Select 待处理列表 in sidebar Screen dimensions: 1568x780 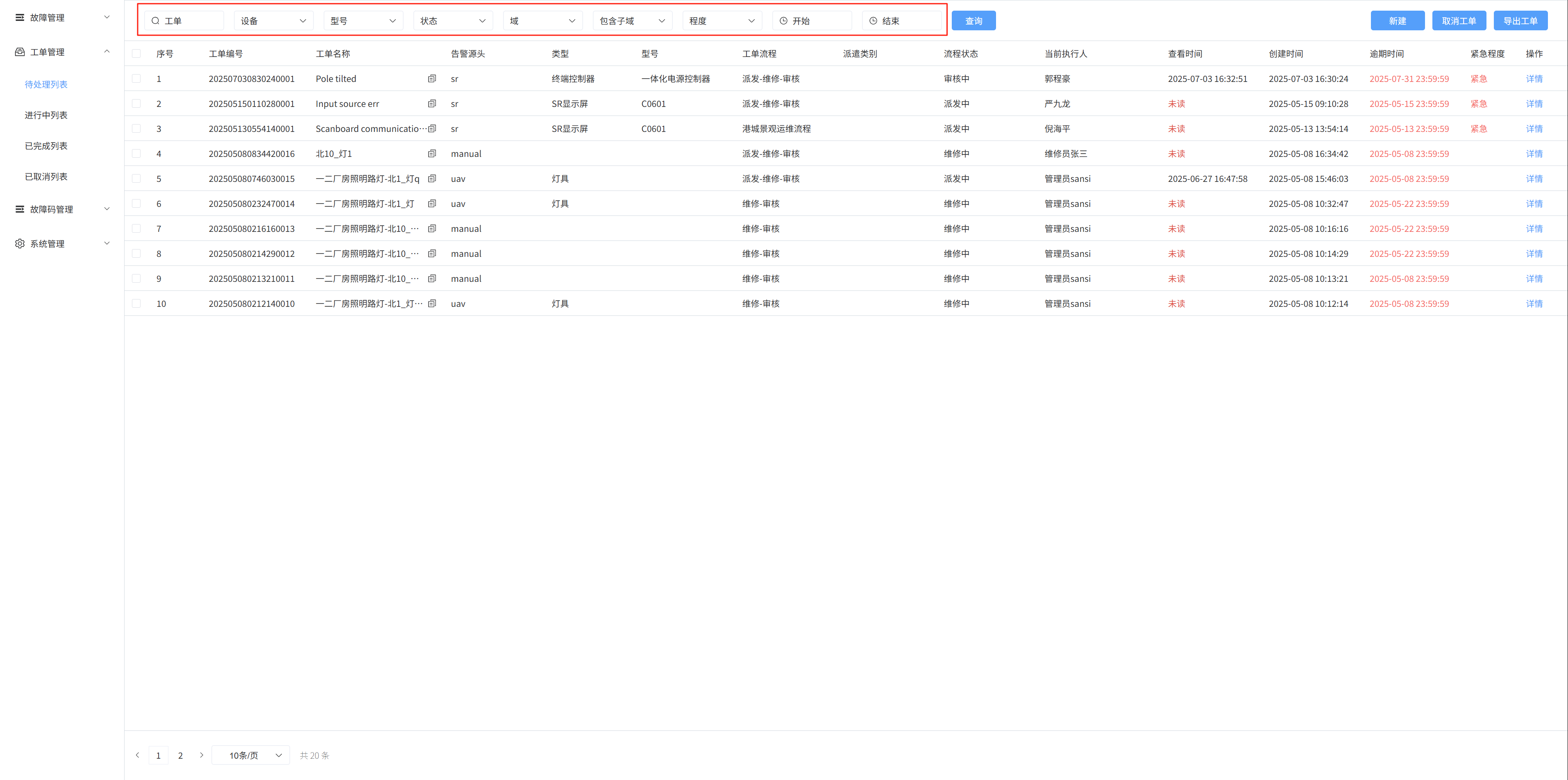(46, 84)
